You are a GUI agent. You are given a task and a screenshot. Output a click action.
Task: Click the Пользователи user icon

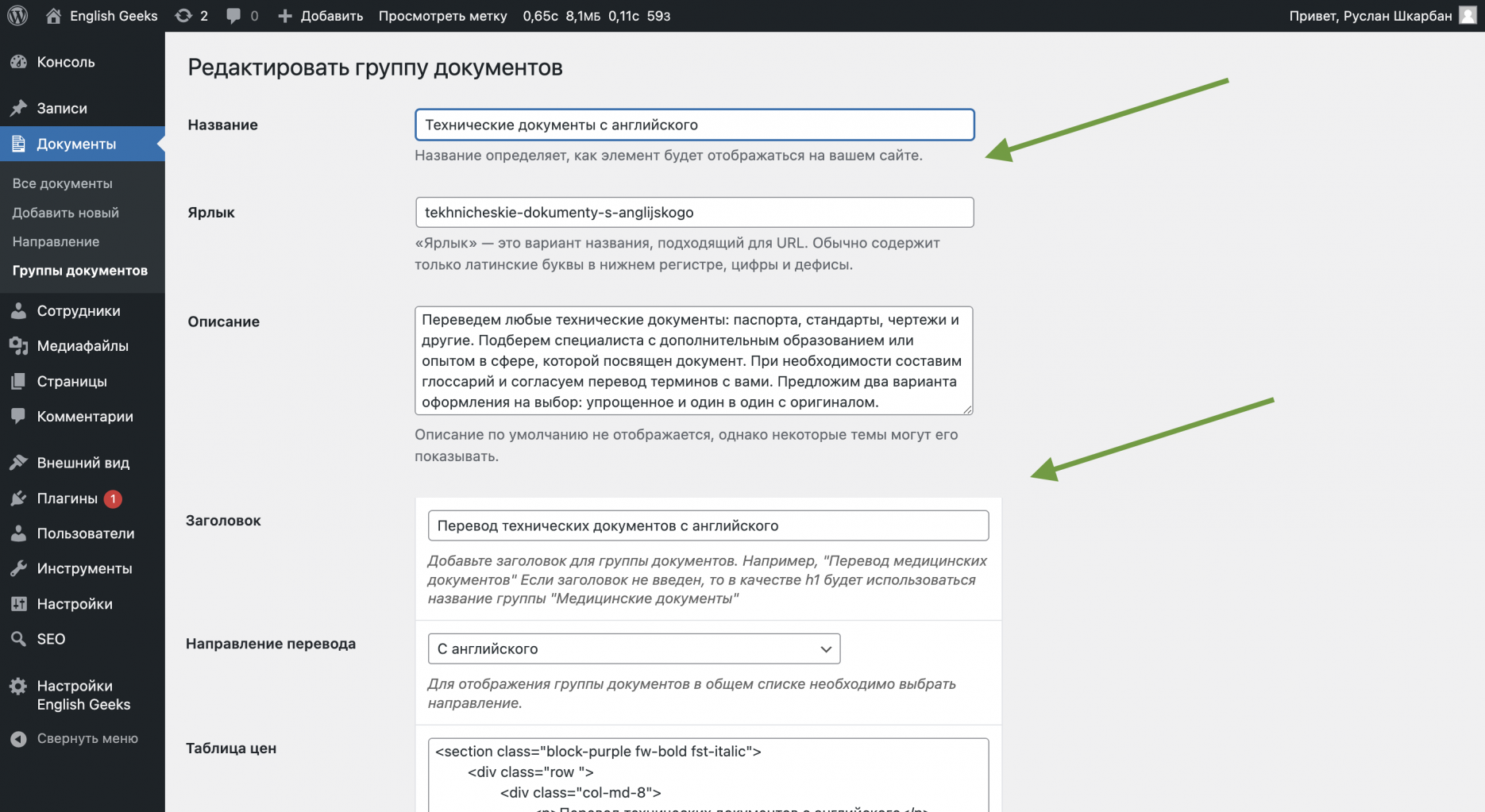tap(18, 533)
